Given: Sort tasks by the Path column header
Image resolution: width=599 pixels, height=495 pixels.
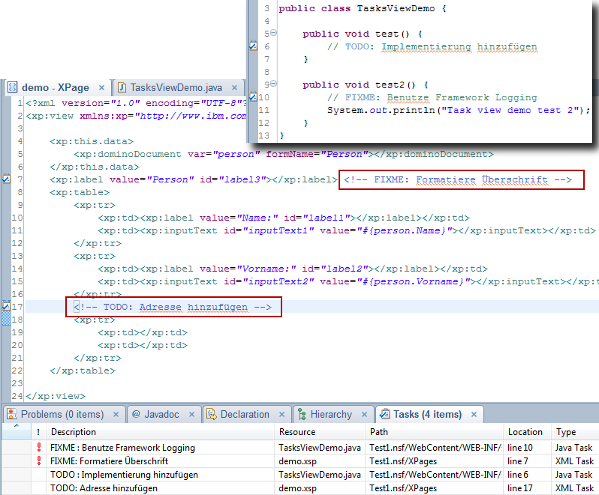Looking at the screenshot, I should [434, 432].
